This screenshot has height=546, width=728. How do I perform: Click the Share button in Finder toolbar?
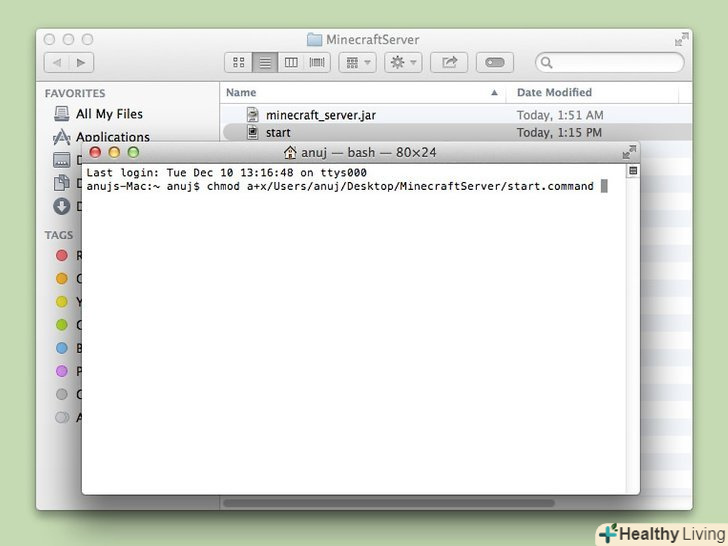[449, 63]
